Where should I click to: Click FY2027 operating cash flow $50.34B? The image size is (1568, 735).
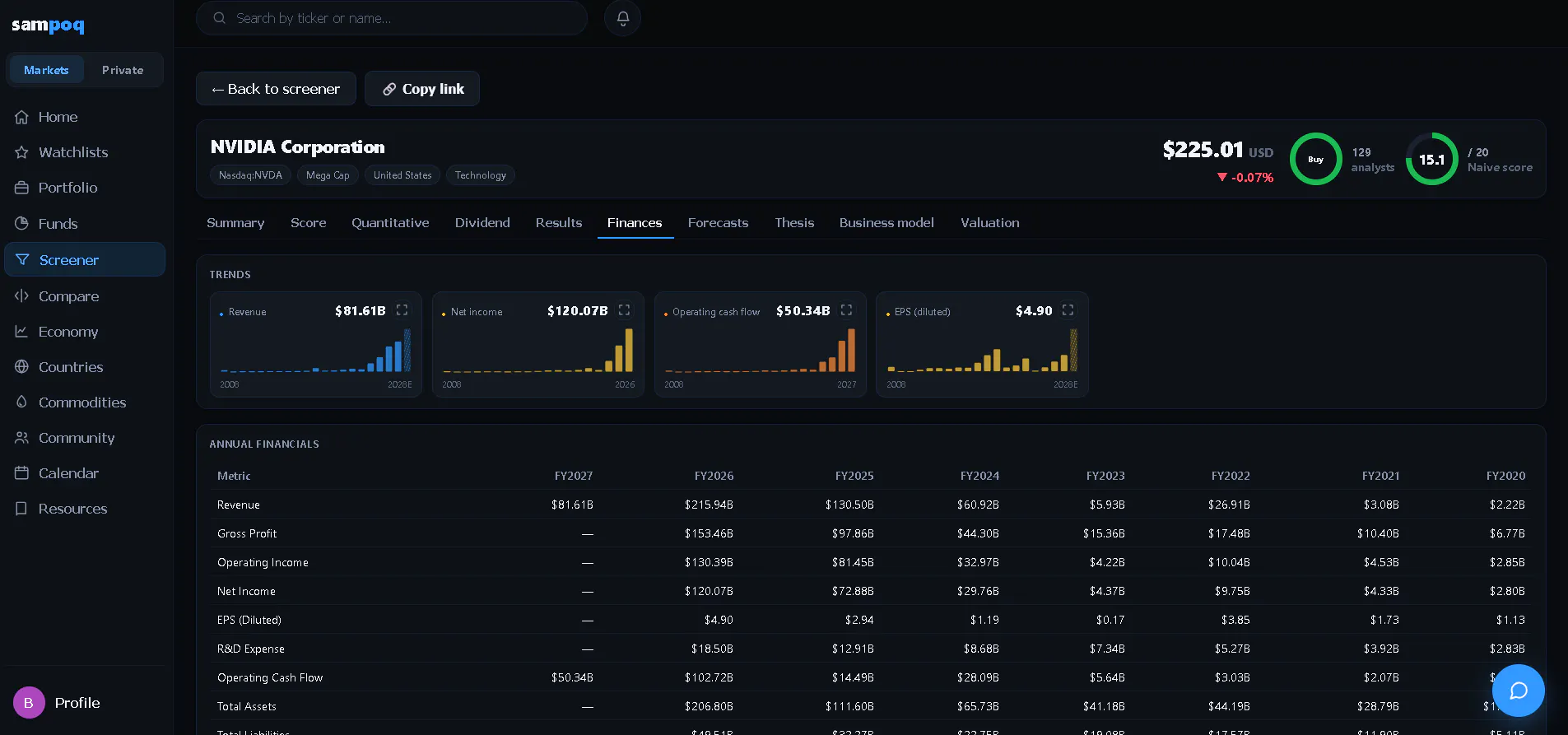coord(572,677)
